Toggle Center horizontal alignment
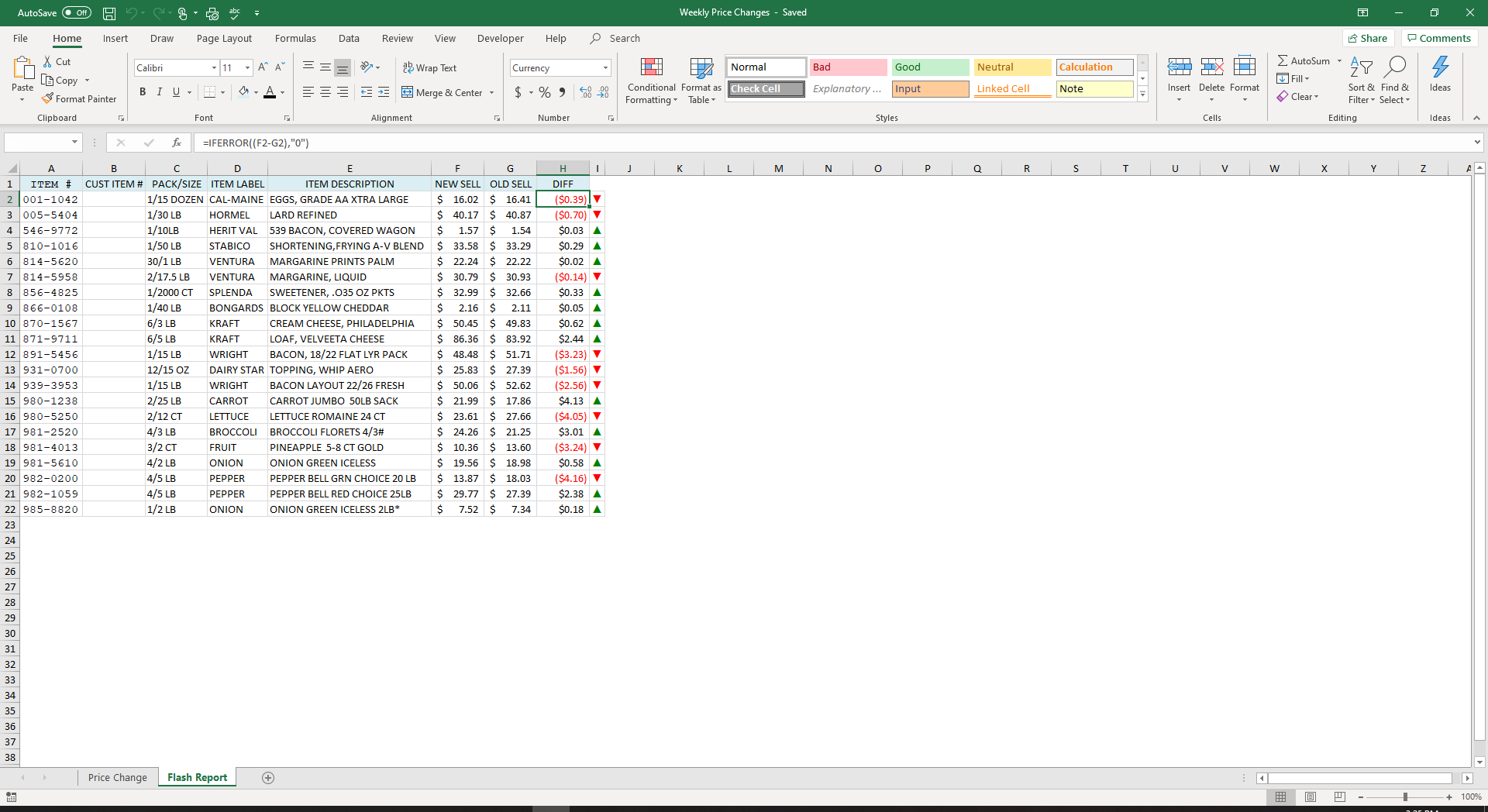The width and height of the screenshot is (1488, 812). pos(325,92)
